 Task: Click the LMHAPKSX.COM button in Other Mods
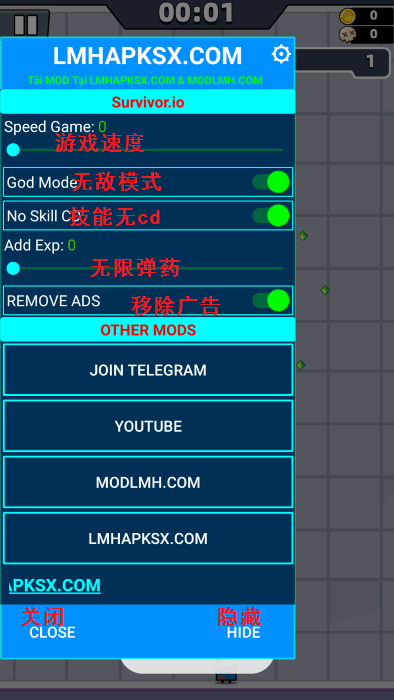[148, 538]
